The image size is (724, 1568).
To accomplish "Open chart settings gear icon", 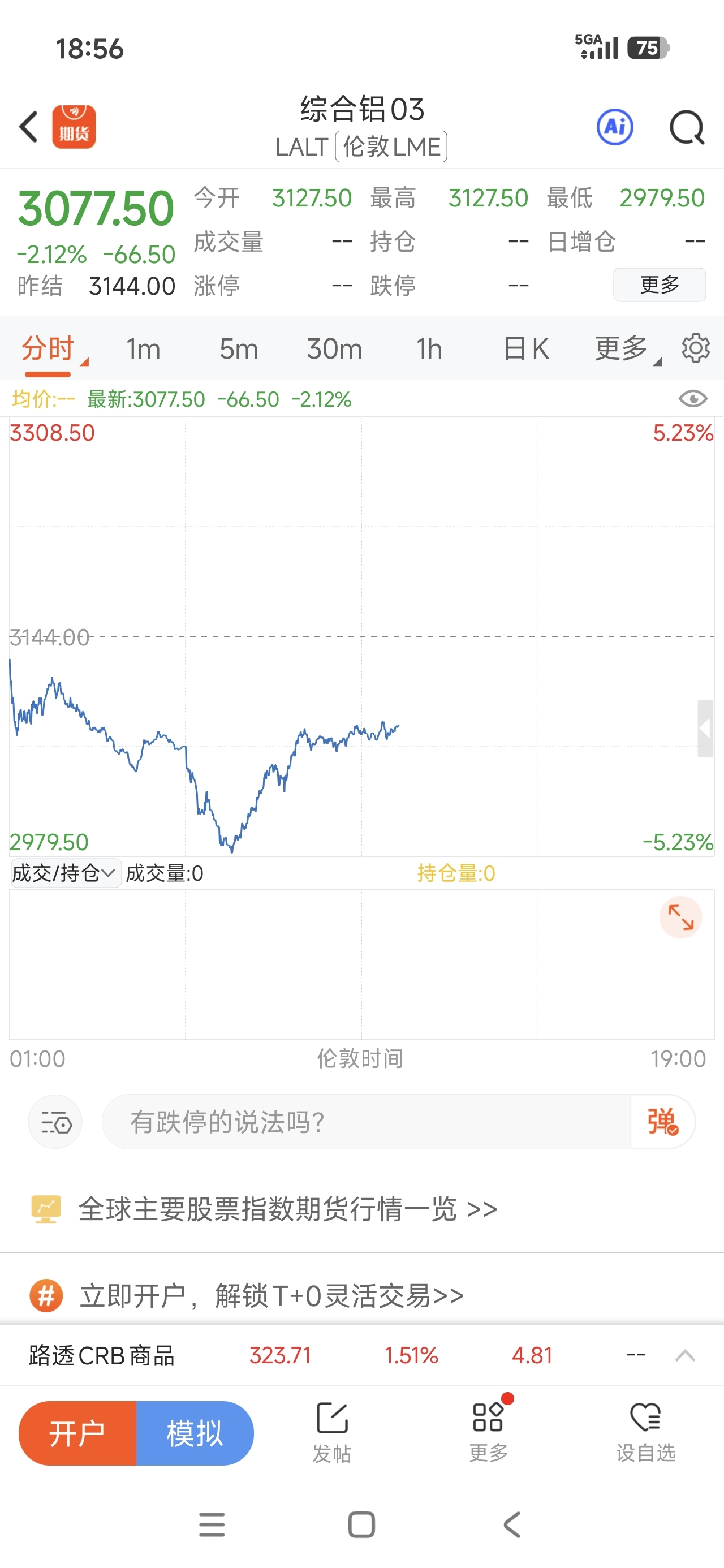I will (x=695, y=348).
